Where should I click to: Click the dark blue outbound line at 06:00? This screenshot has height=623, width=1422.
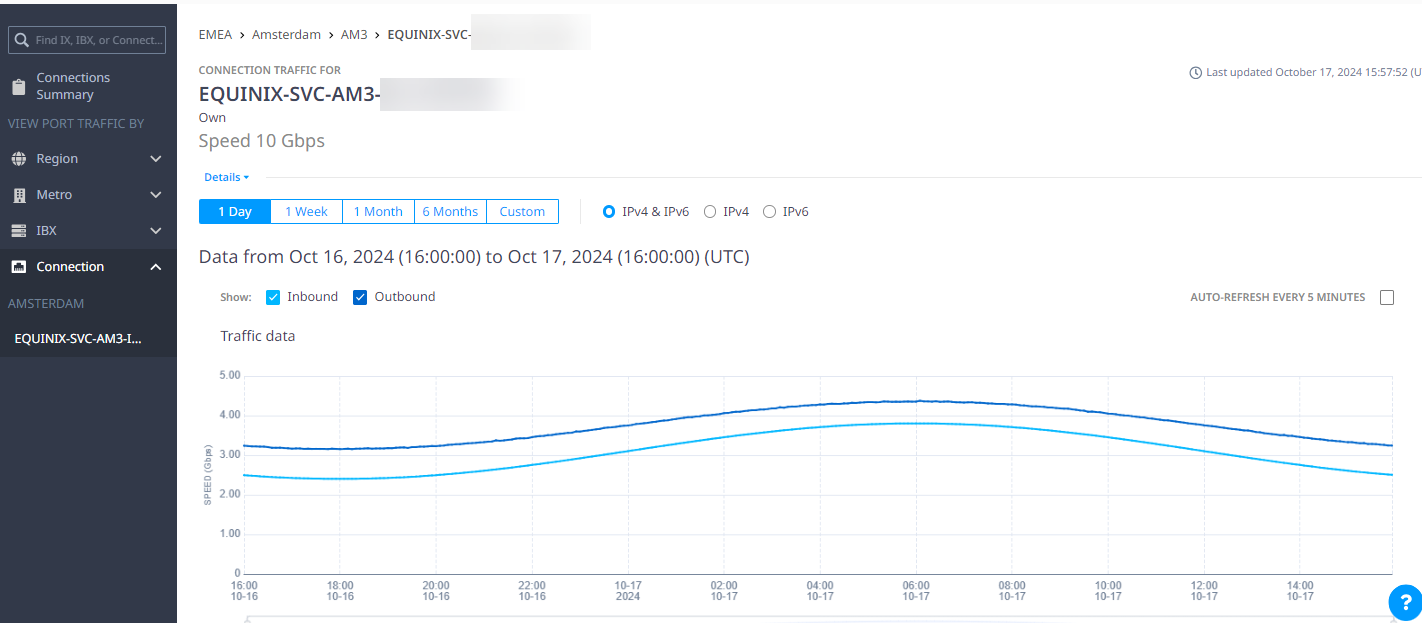click(x=916, y=401)
